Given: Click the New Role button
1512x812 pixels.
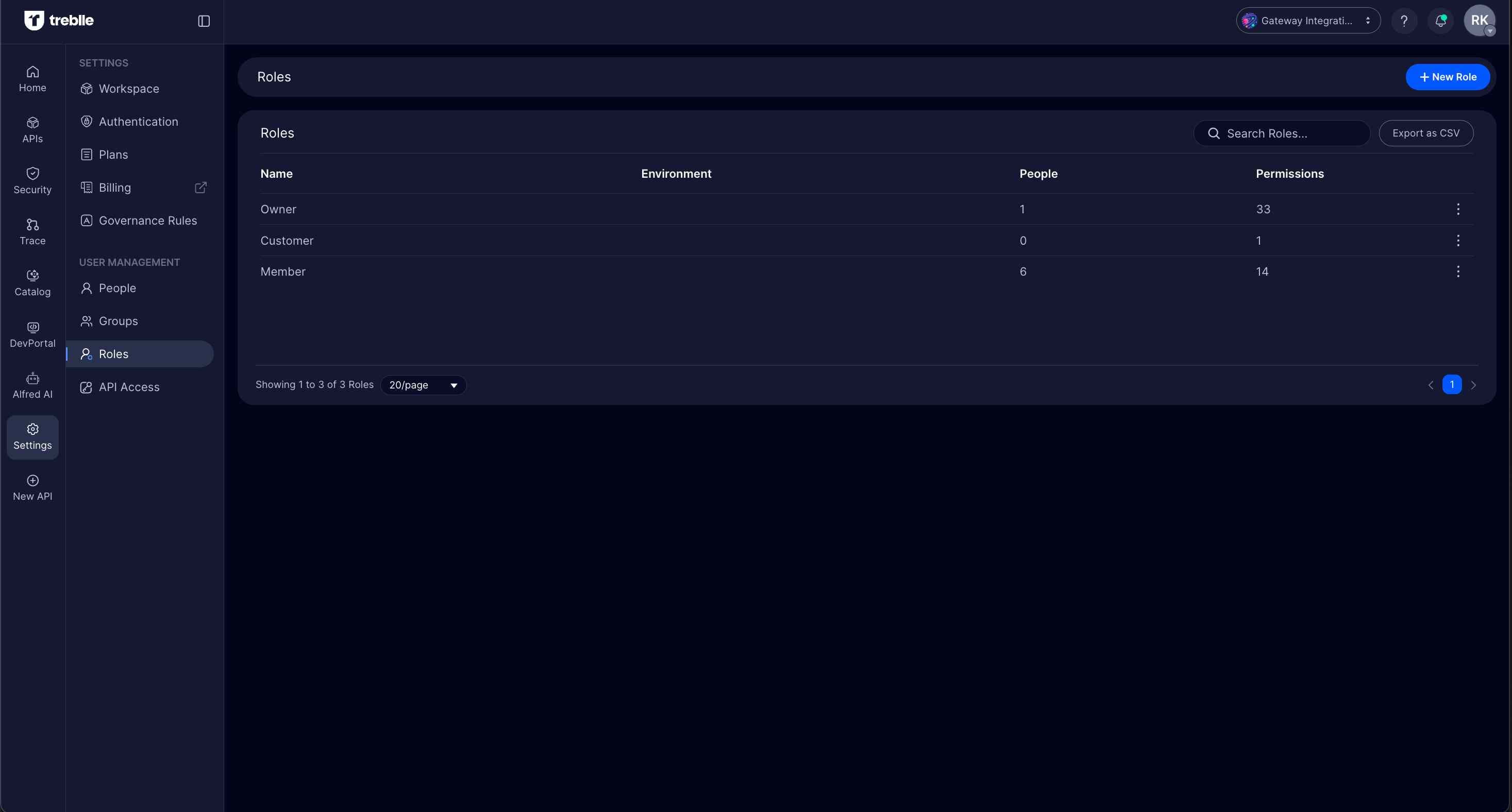Looking at the screenshot, I should [x=1448, y=77].
